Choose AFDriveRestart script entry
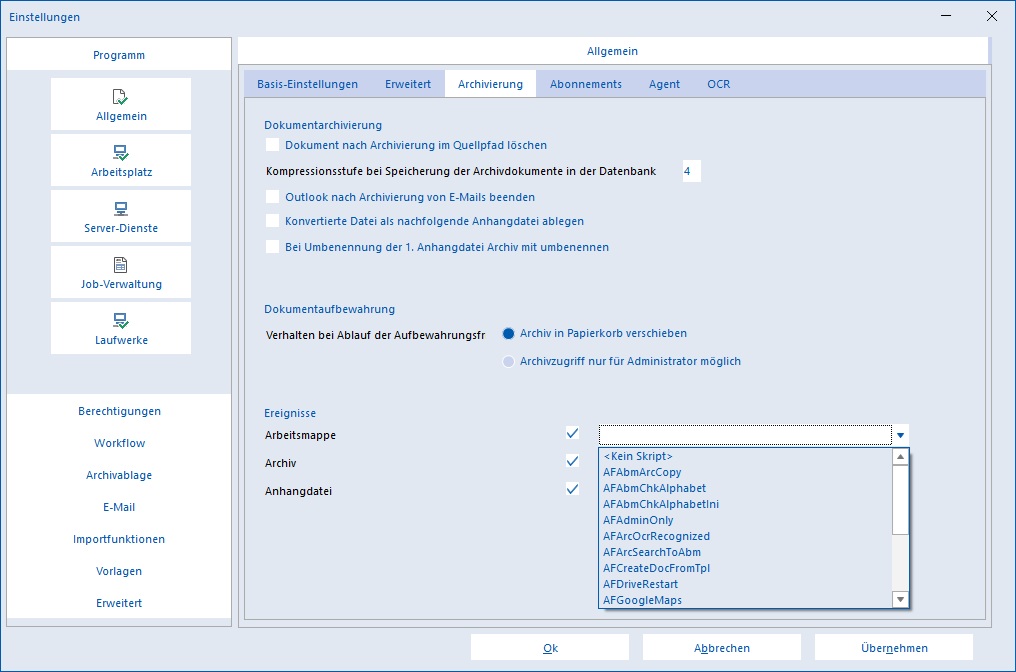Screen dimensions: 1016x672 click(745, 584)
